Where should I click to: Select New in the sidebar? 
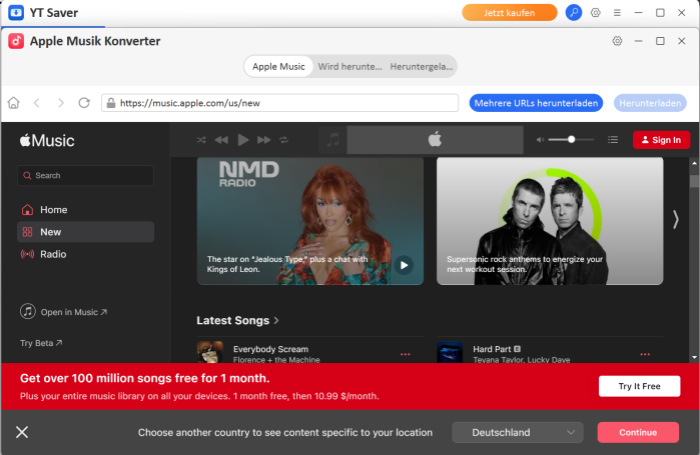point(85,232)
